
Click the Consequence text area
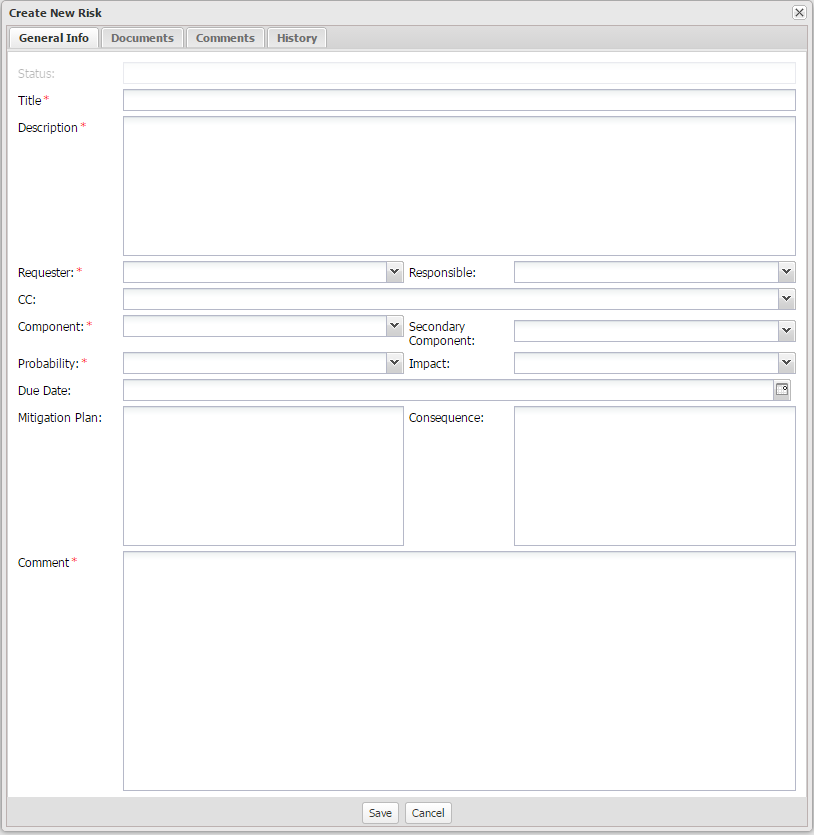[x=654, y=475]
